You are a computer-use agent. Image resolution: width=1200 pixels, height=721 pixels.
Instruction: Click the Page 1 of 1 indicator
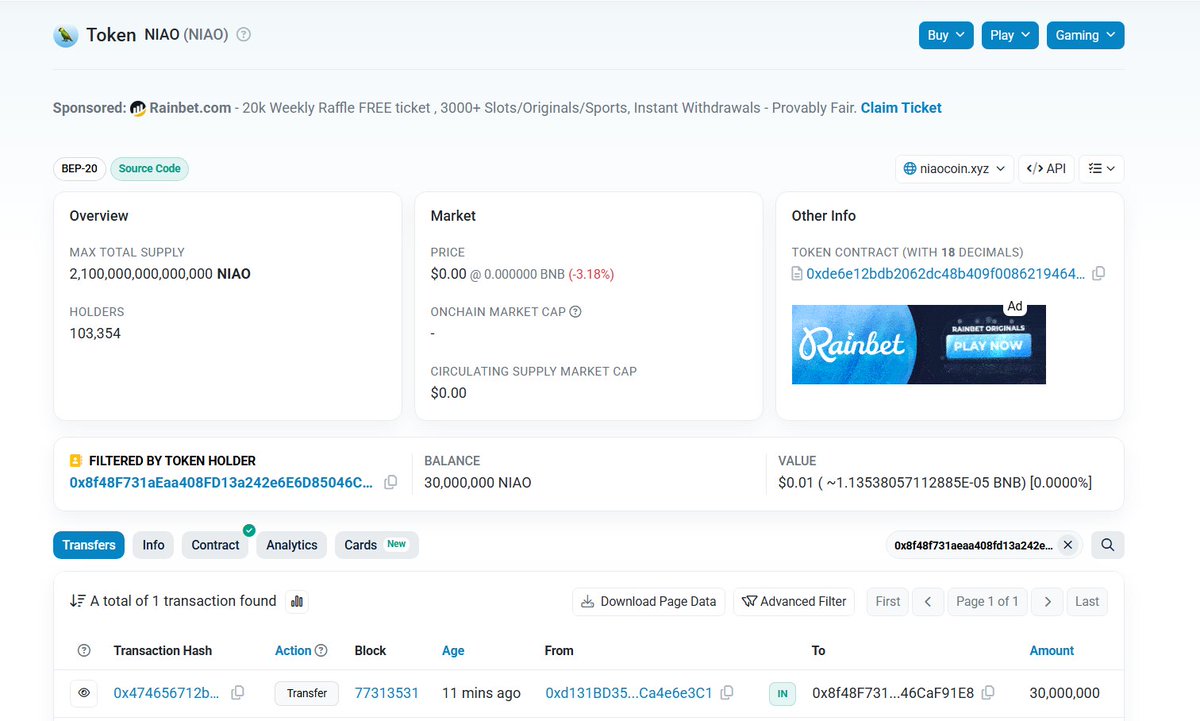click(988, 601)
